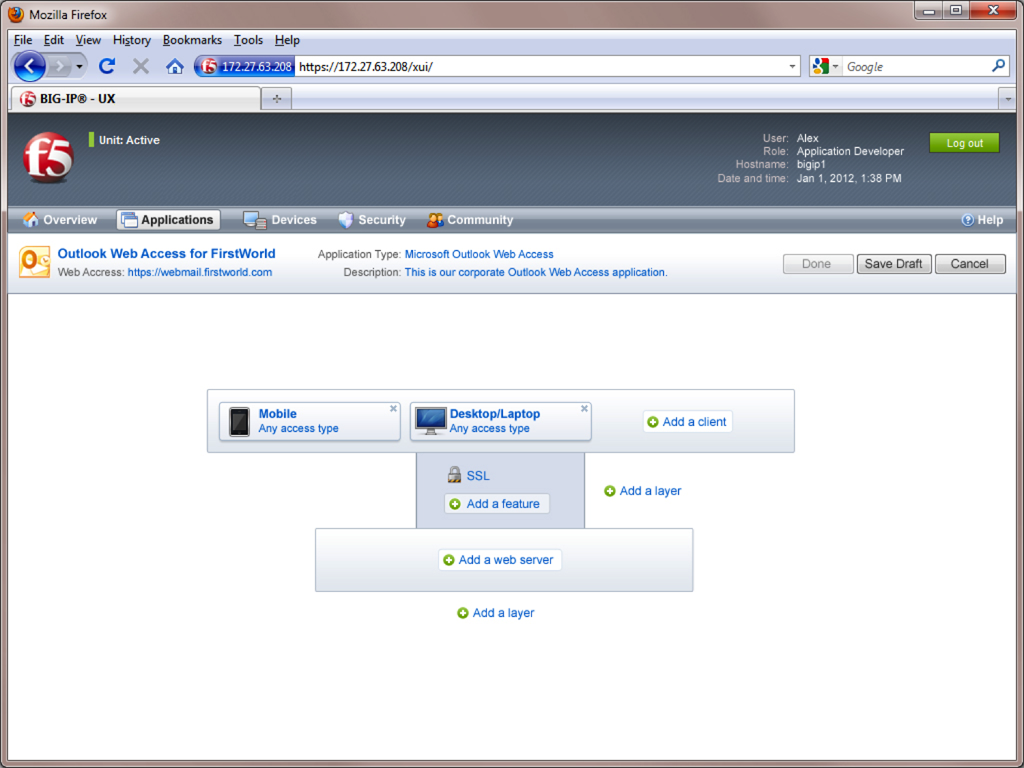
Task: Remove the Desktop/Laptop client with its X
Action: point(584,409)
